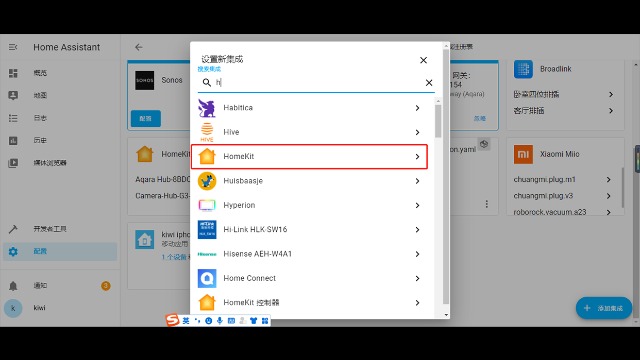Image resolution: width=640 pixels, height=360 pixels.
Task: Open the Map icon in sidebar
Action: pyautogui.click(x=13, y=96)
